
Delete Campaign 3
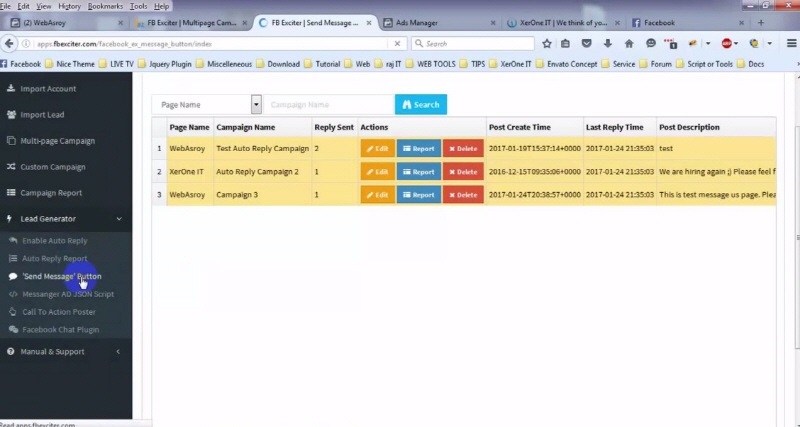coord(463,195)
